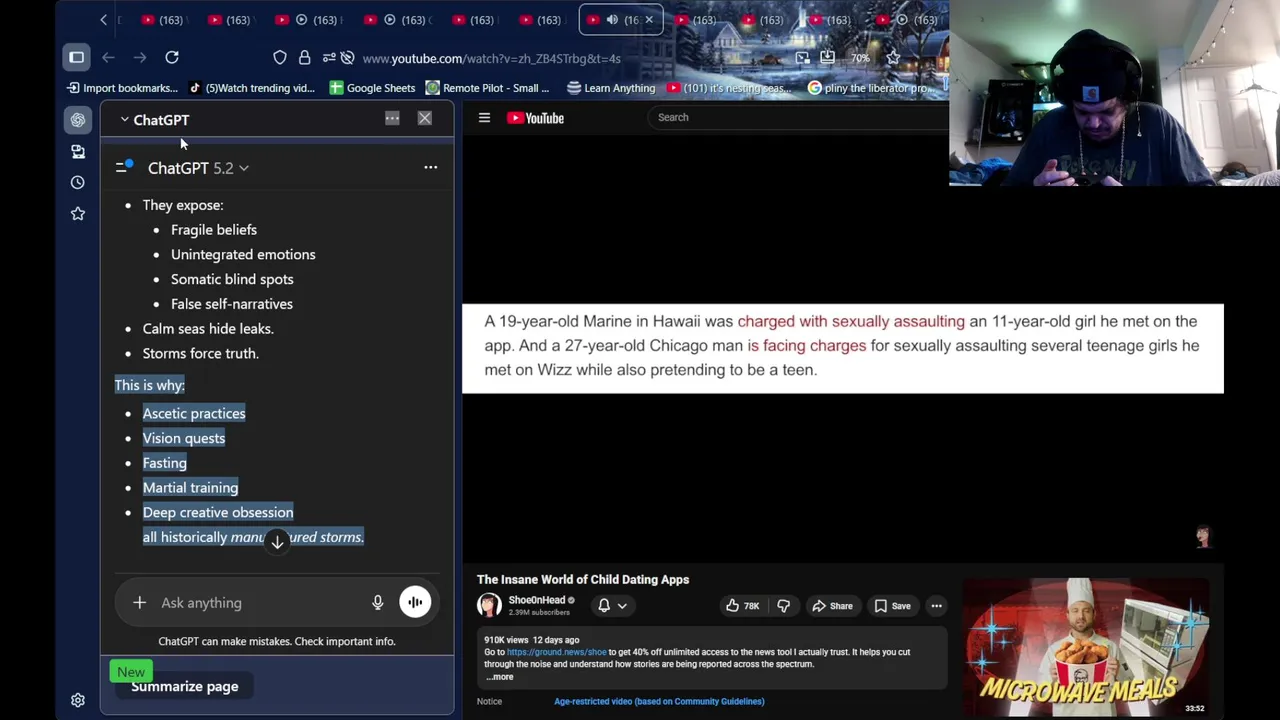
Task: Go back with the browser back arrow
Action: (108, 58)
